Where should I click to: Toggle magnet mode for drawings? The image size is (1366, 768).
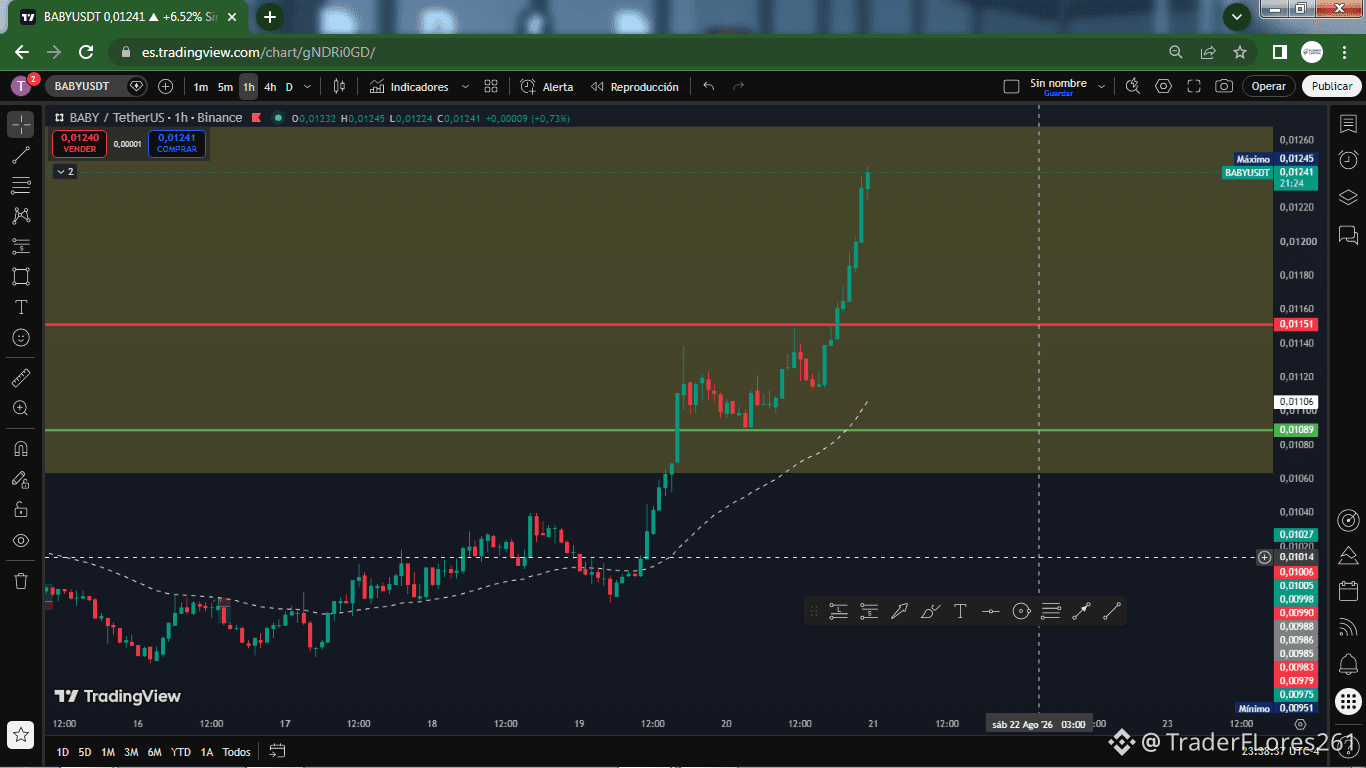pyautogui.click(x=21, y=448)
